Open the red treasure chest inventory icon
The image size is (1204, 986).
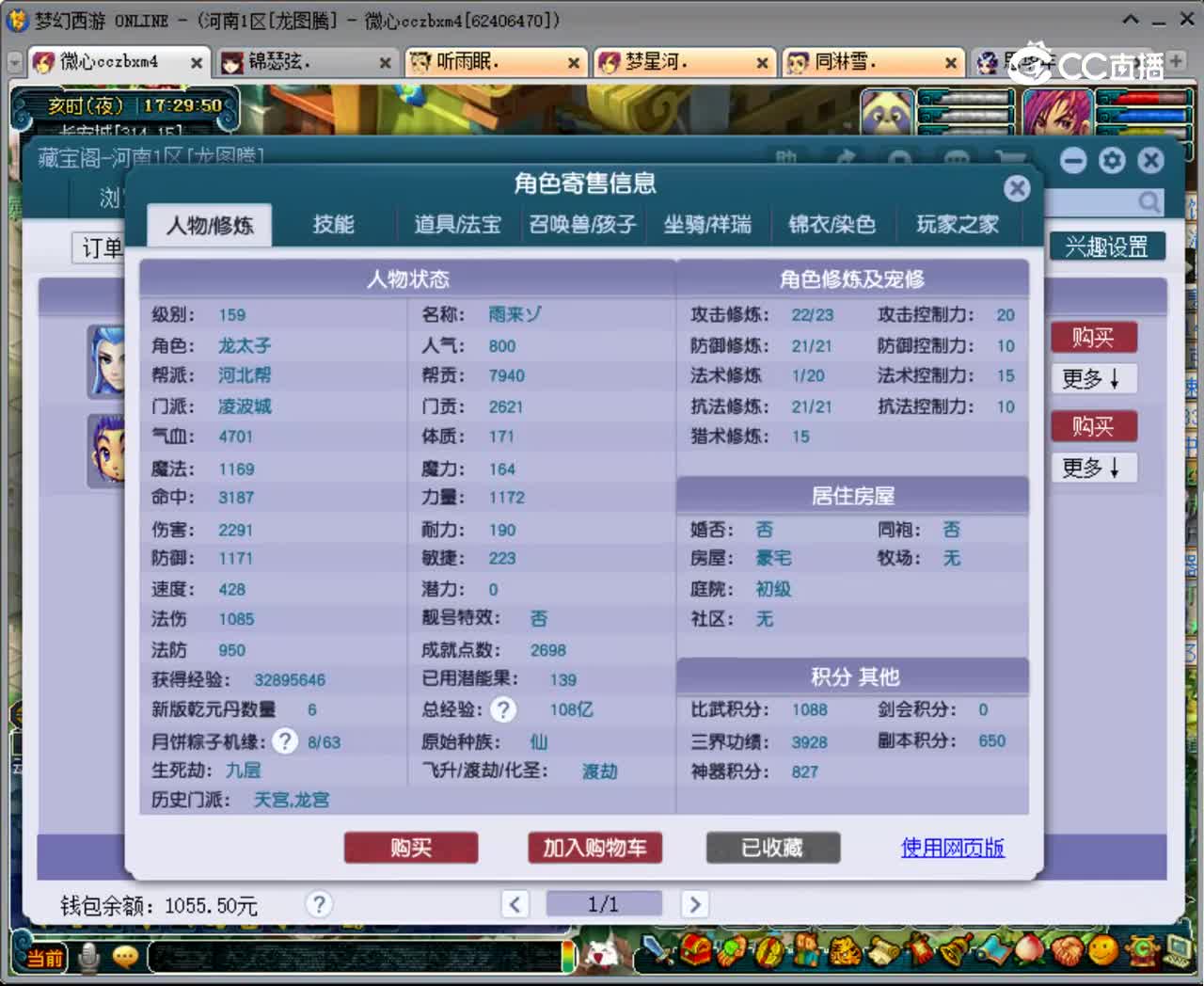(696, 950)
